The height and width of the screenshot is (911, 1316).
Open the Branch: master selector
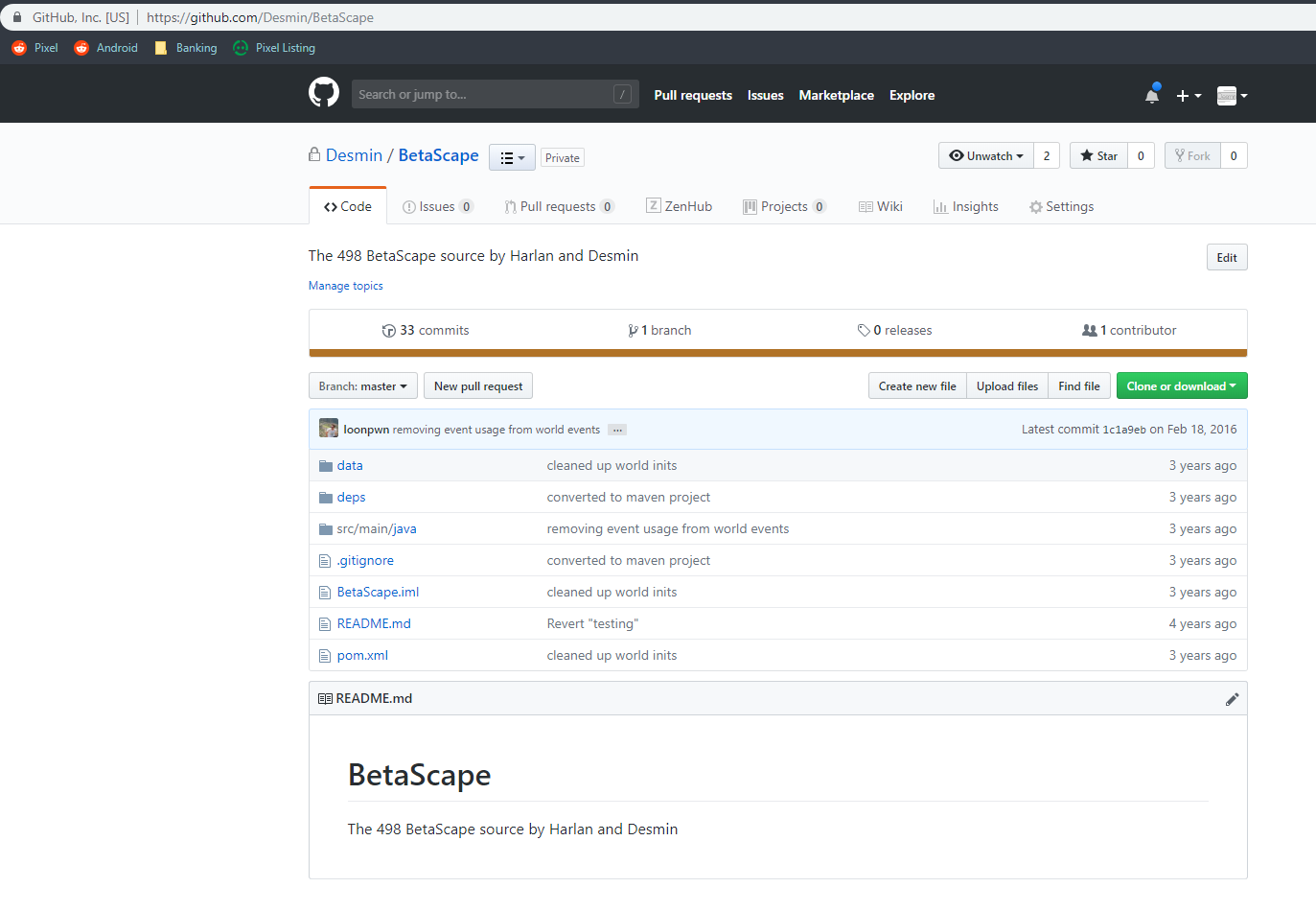[363, 386]
